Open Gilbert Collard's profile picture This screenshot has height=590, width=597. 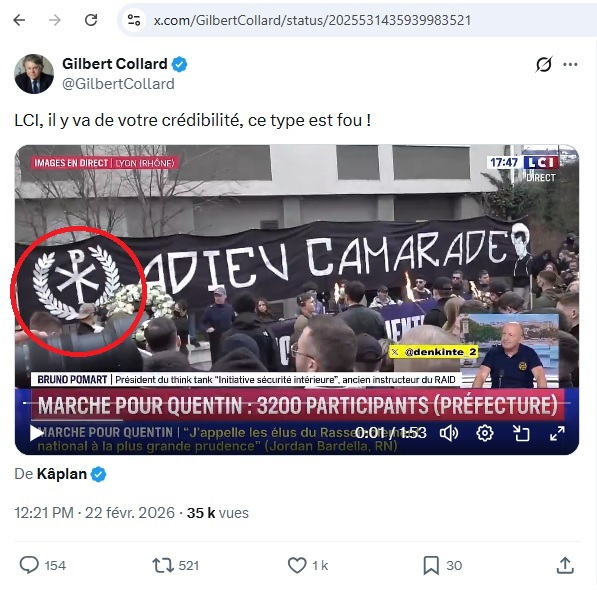pyautogui.click(x=34, y=73)
